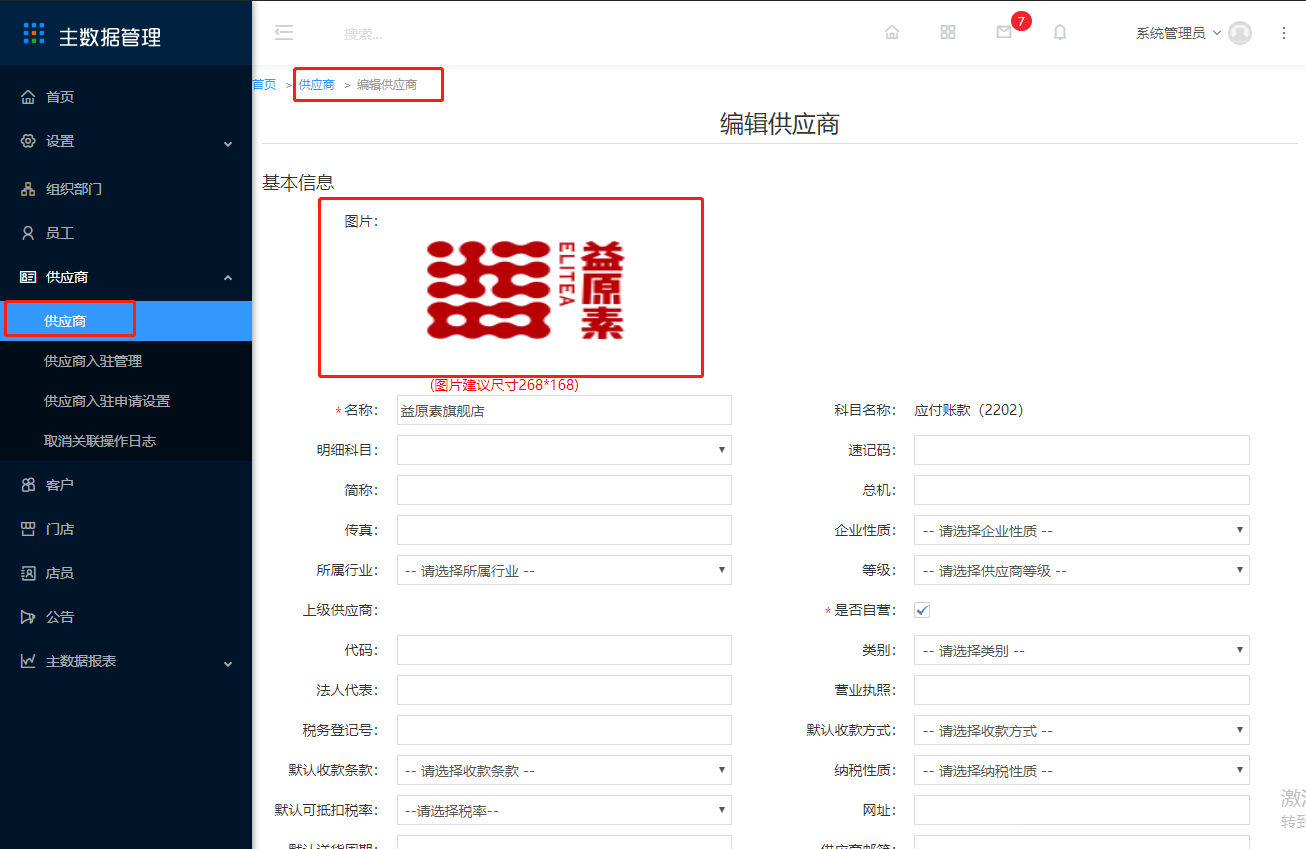Open the 纳税性质 dropdown
Screen dimensions: 1306x849
[x=1082, y=770]
